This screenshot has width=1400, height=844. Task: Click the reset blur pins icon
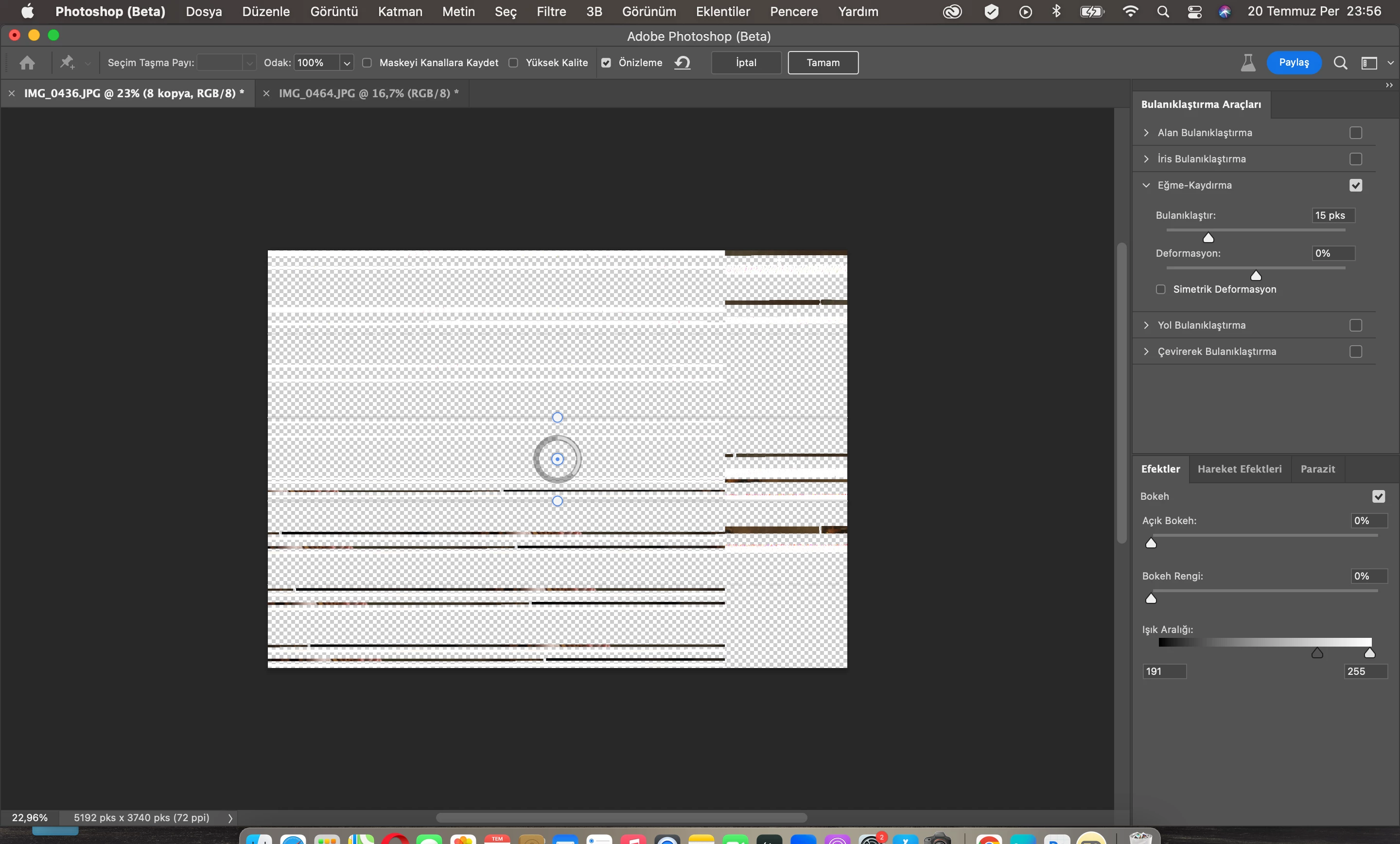point(682,63)
